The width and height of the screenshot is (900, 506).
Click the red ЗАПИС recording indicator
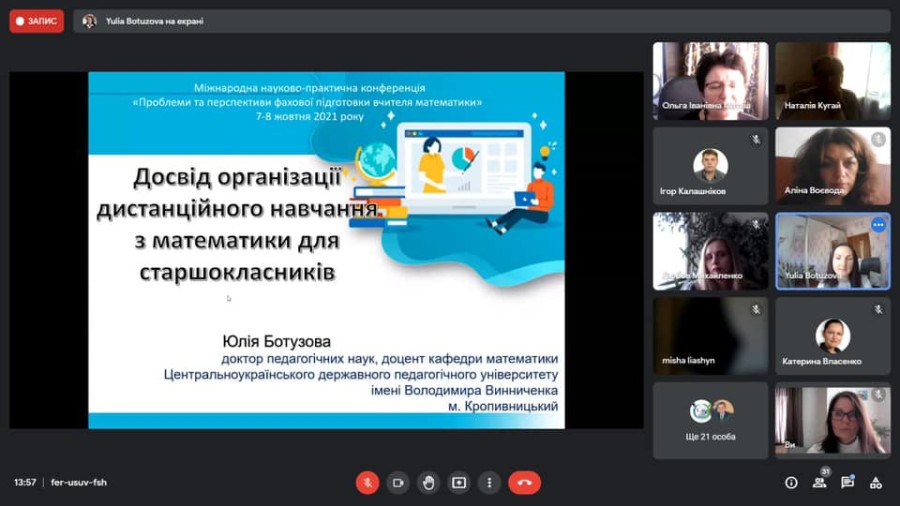tap(36, 21)
